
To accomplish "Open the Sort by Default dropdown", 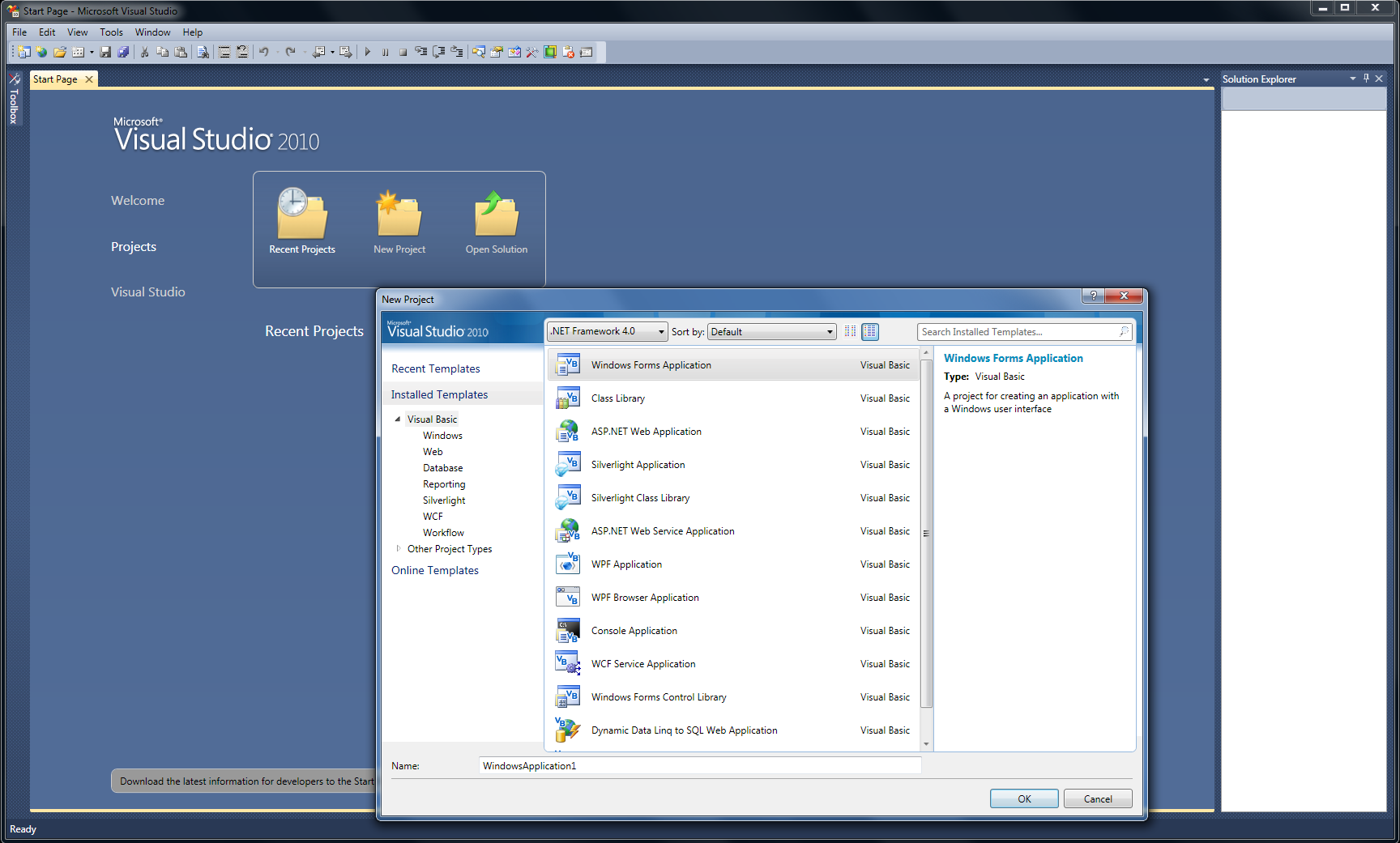I will point(772,331).
